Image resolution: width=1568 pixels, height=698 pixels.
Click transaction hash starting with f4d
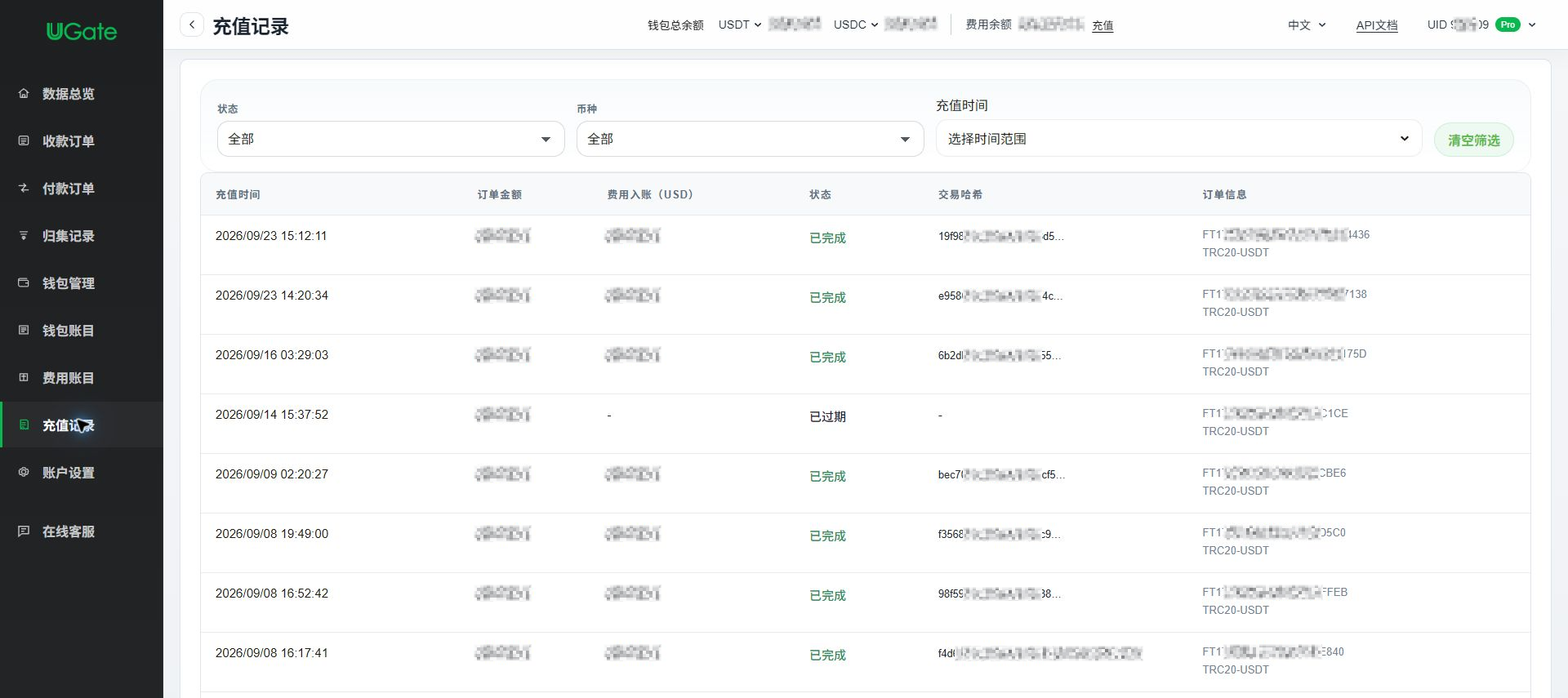[1040, 653]
